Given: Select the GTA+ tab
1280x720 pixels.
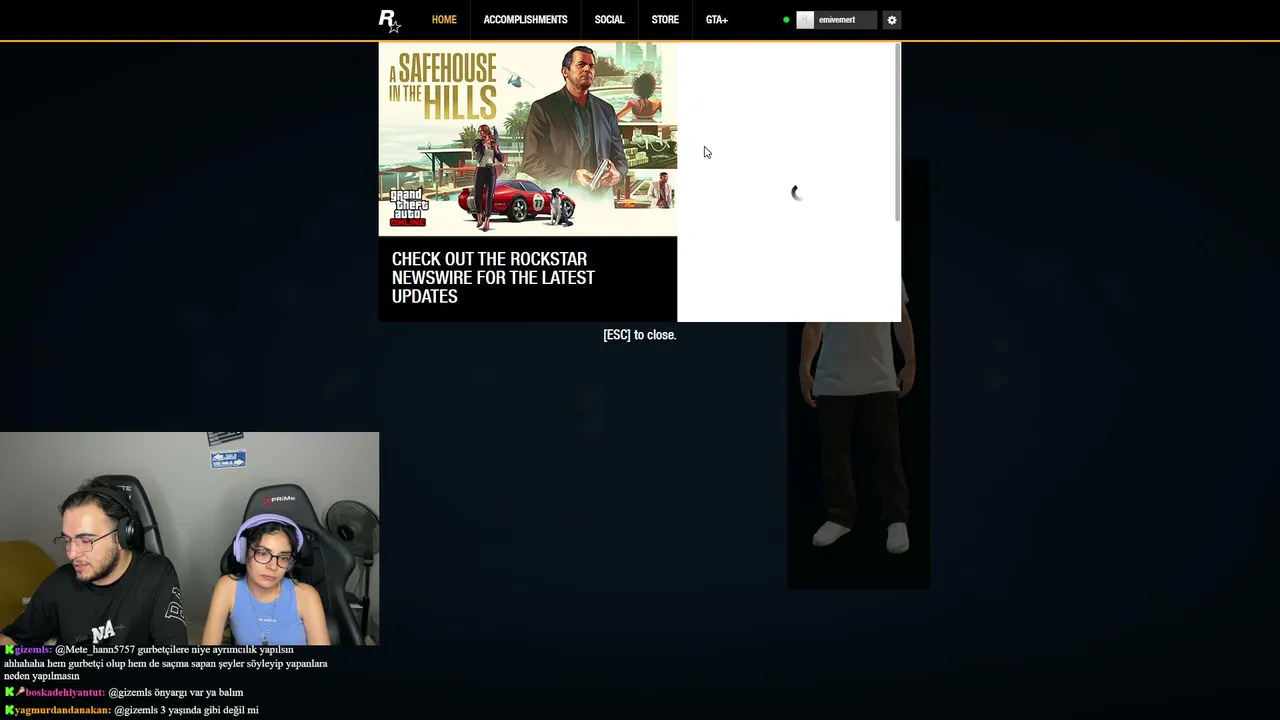Looking at the screenshot, I should 717,20.
